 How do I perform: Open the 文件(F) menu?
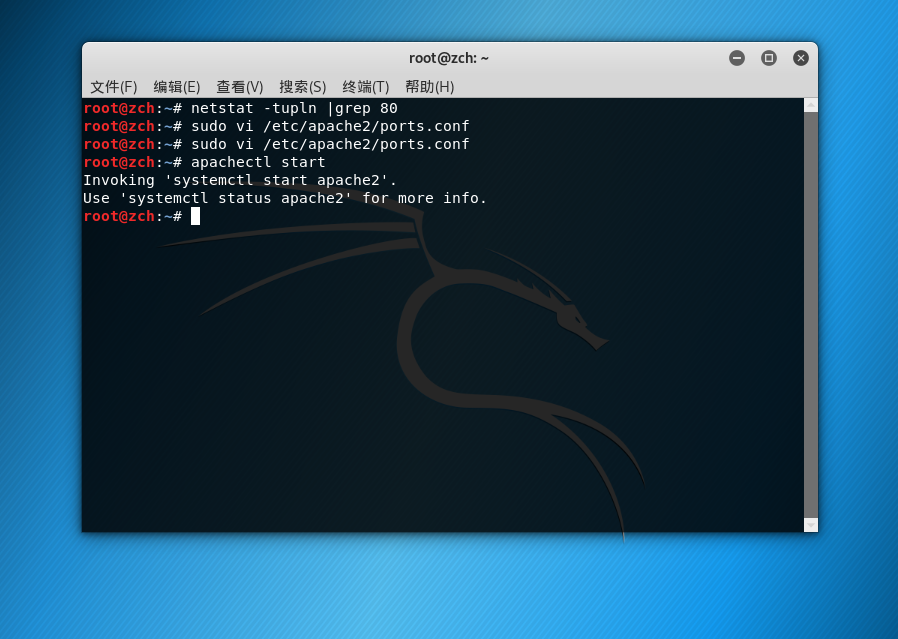[114, 87]
